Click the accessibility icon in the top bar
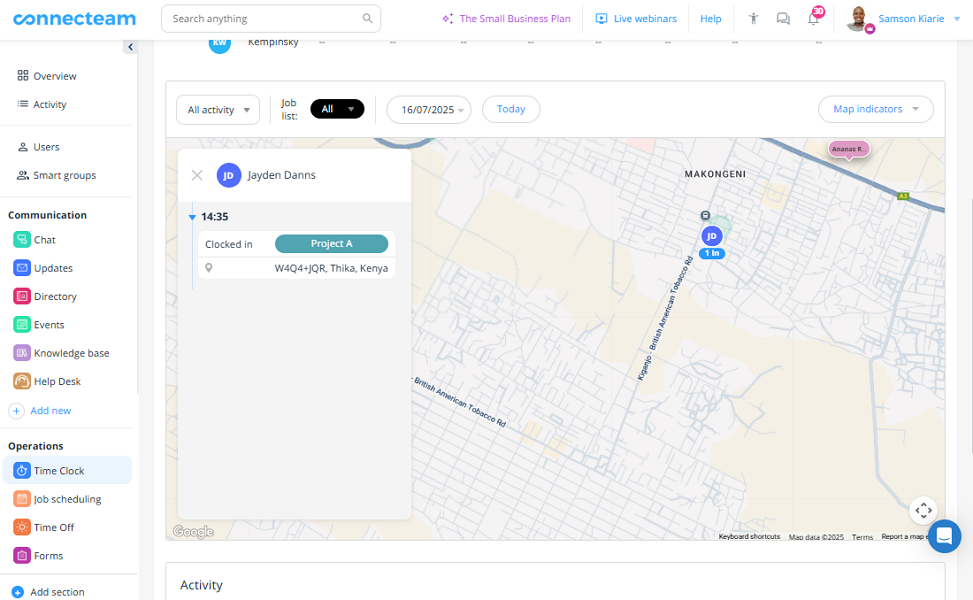This screenshot has height=600, width=973. (753, 18)
